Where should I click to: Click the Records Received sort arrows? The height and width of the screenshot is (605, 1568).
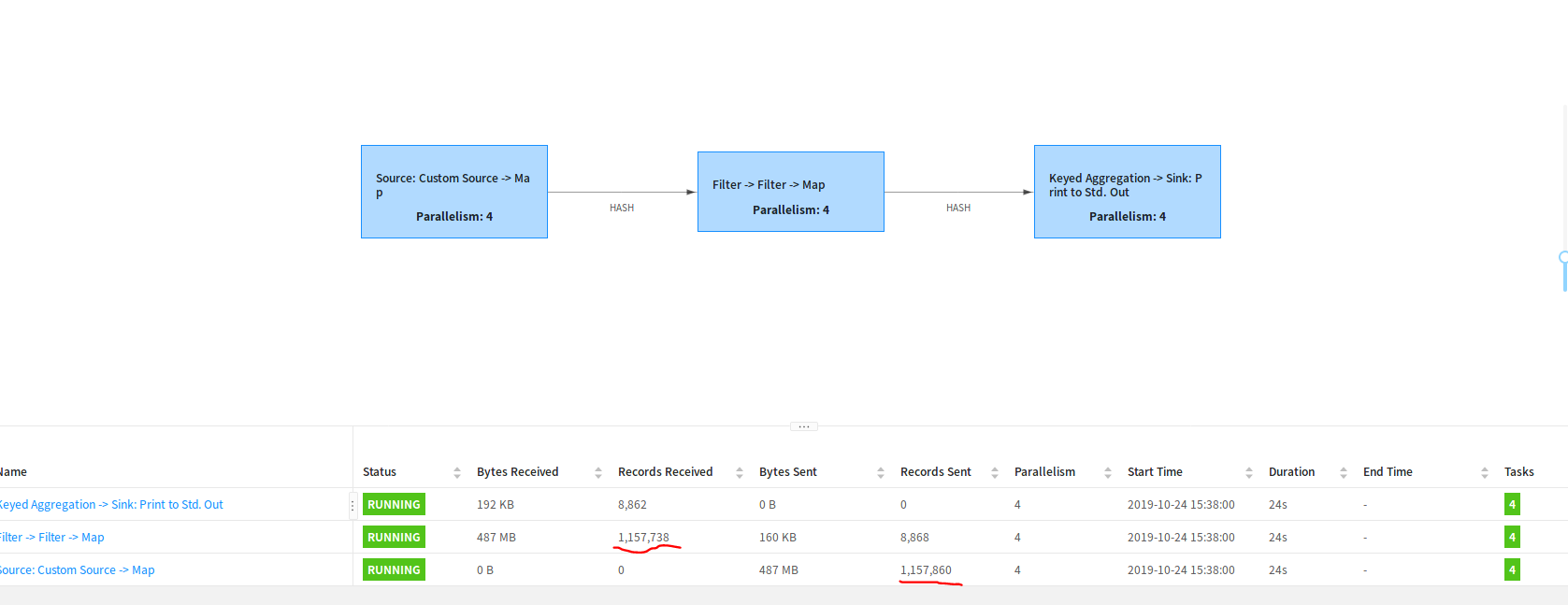coord(740,473)
